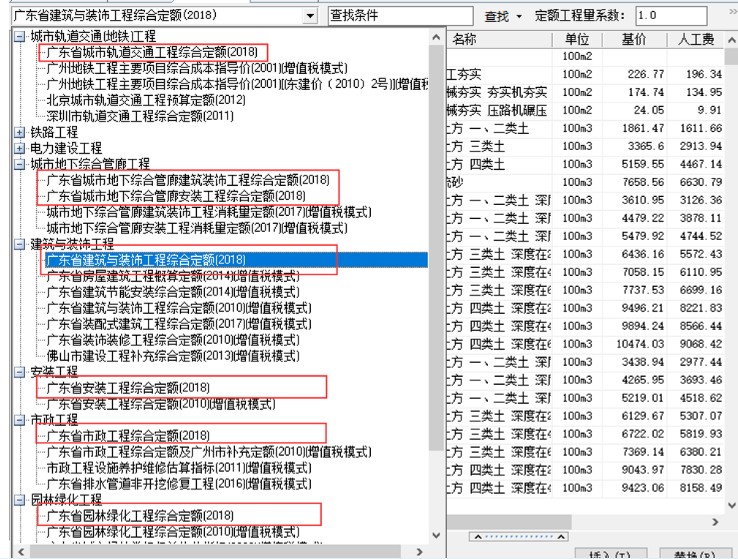Select 广东省排水管道非开挖修复工程(2016)
Image resolution: width=738 pixels, height=559 pixels.
coord(179,484)
